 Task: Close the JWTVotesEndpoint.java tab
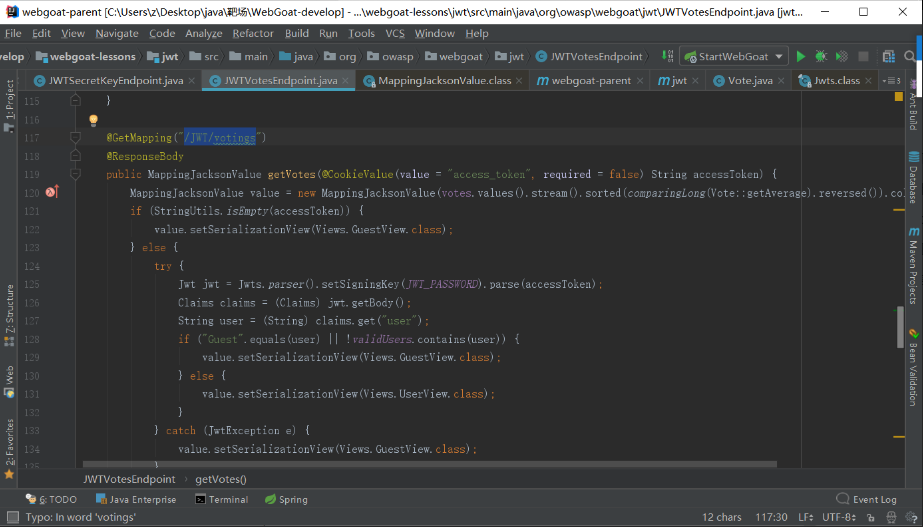pos(346,81)
